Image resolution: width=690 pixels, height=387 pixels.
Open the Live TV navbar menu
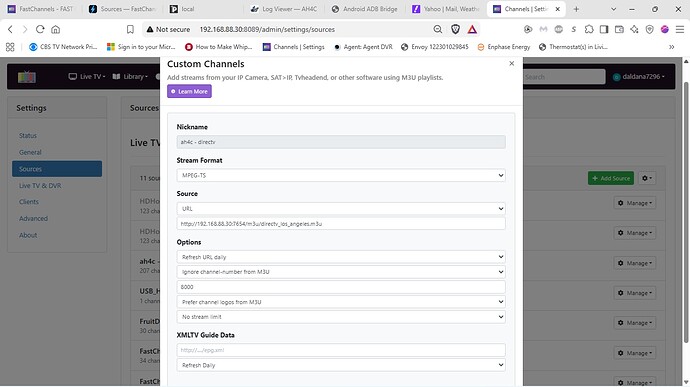(x=87, y=77)
